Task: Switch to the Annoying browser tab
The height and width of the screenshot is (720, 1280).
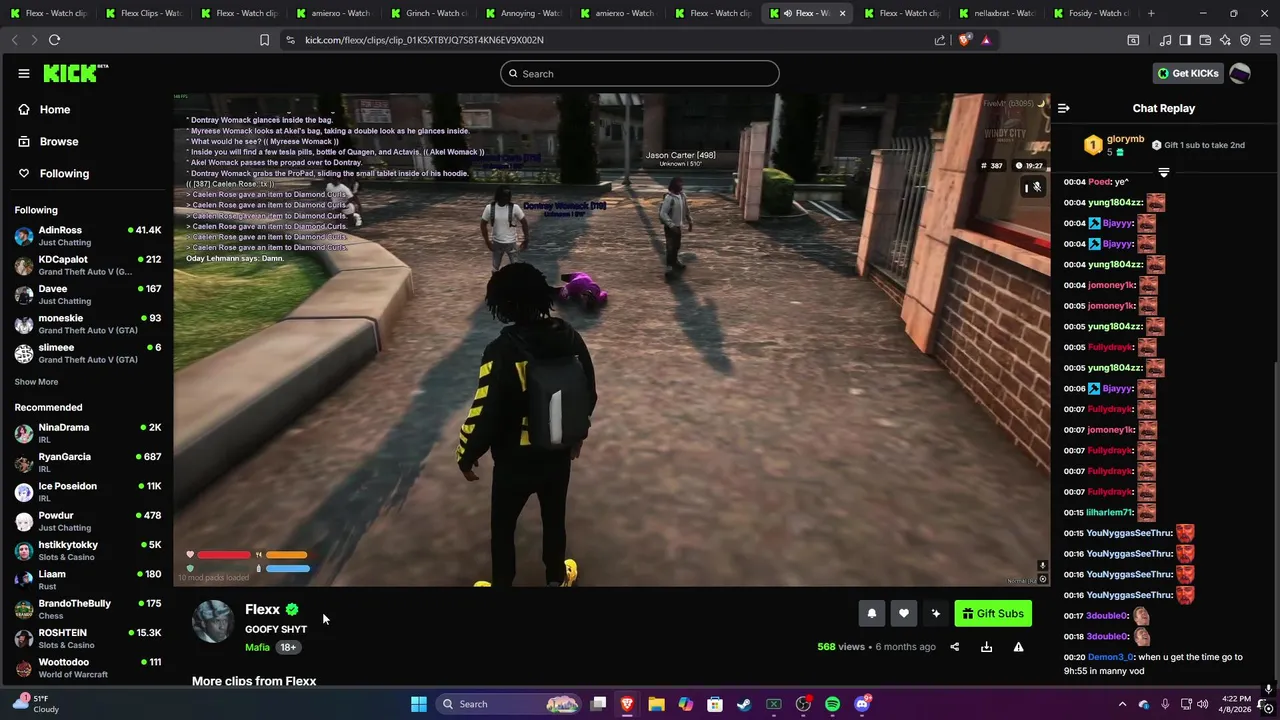Action: (x=524, y=13)
